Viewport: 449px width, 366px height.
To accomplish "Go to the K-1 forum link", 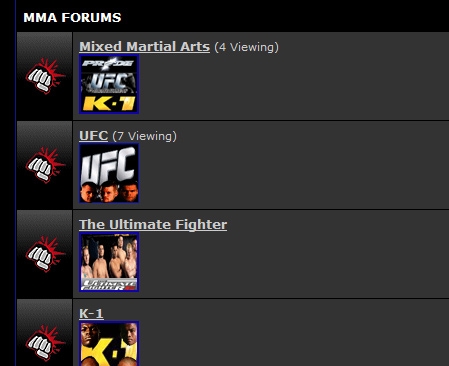I will click(91, 314).
